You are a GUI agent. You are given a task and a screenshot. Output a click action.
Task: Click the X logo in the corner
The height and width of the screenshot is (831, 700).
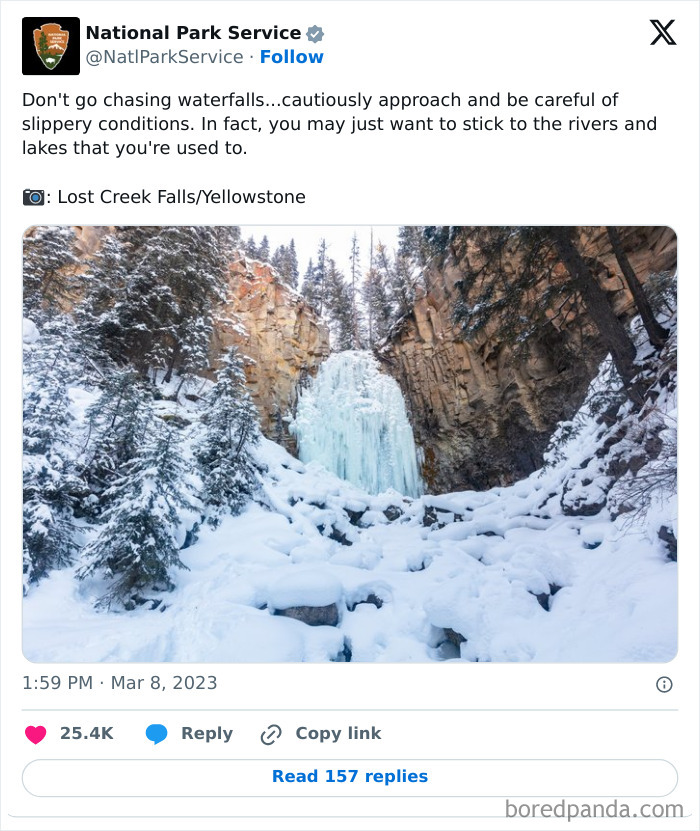[x=661, y=33]
